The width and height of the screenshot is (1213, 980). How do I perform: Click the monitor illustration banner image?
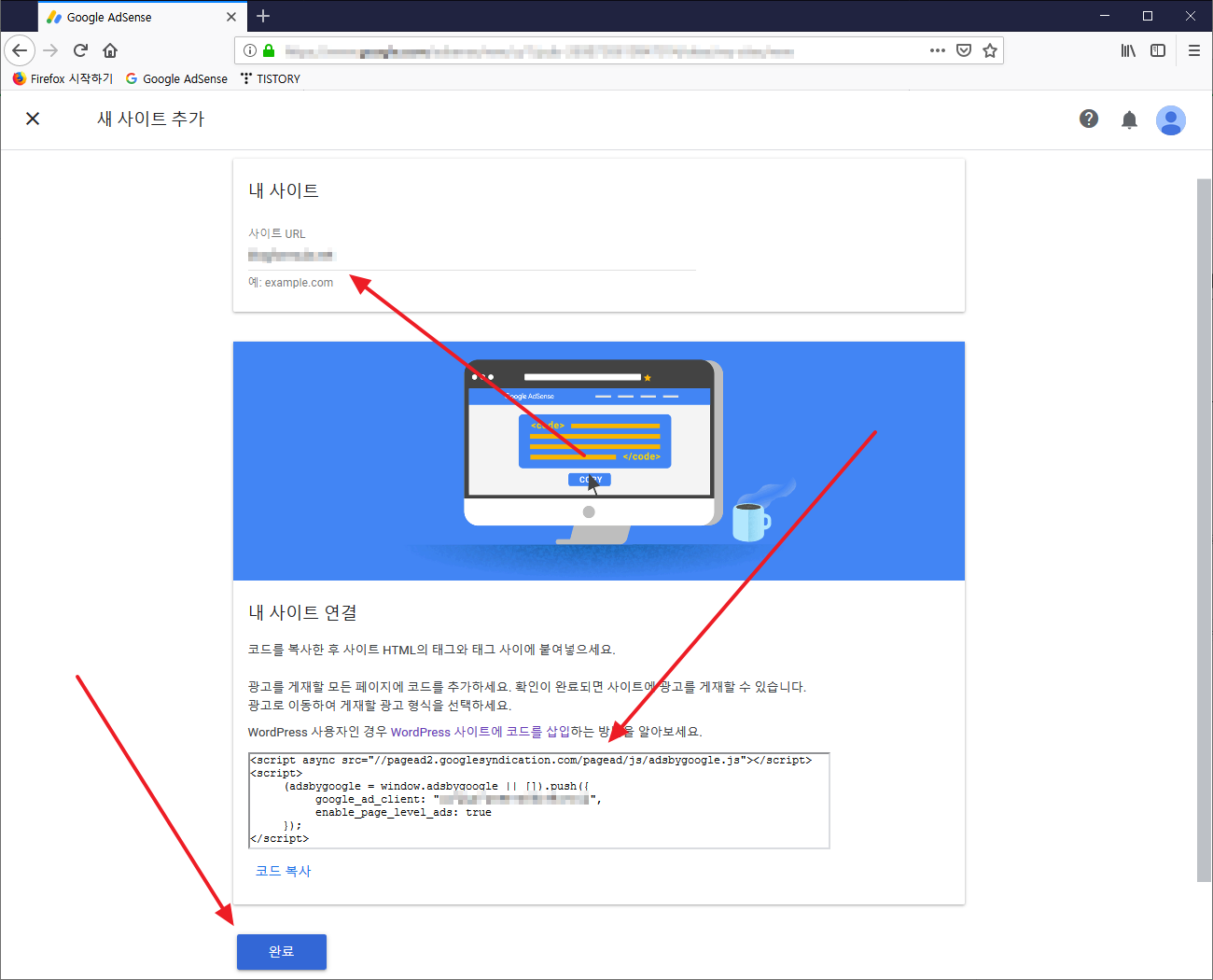click(x=599, y=461)
